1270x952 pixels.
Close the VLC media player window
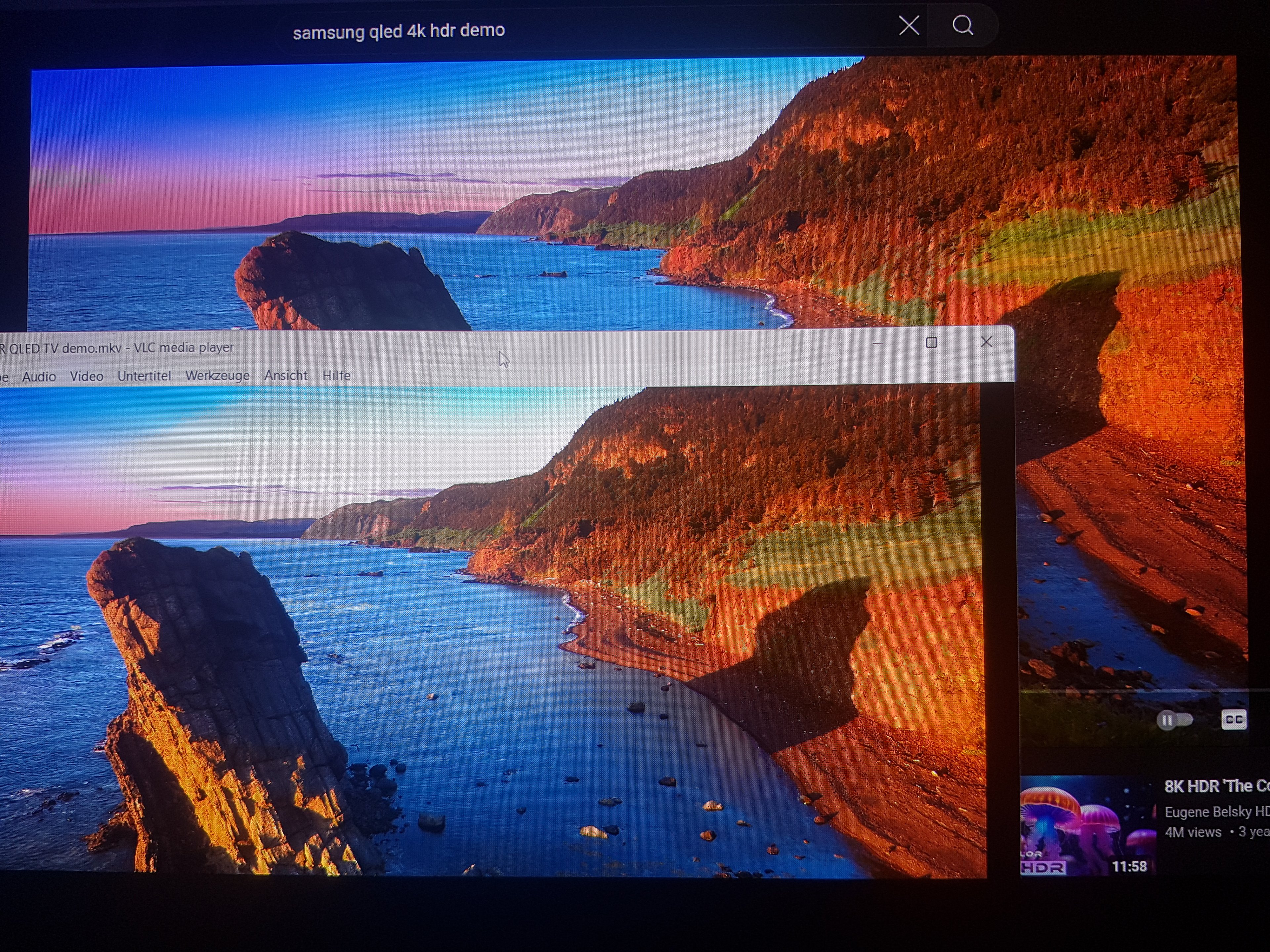tap(986, 342)
